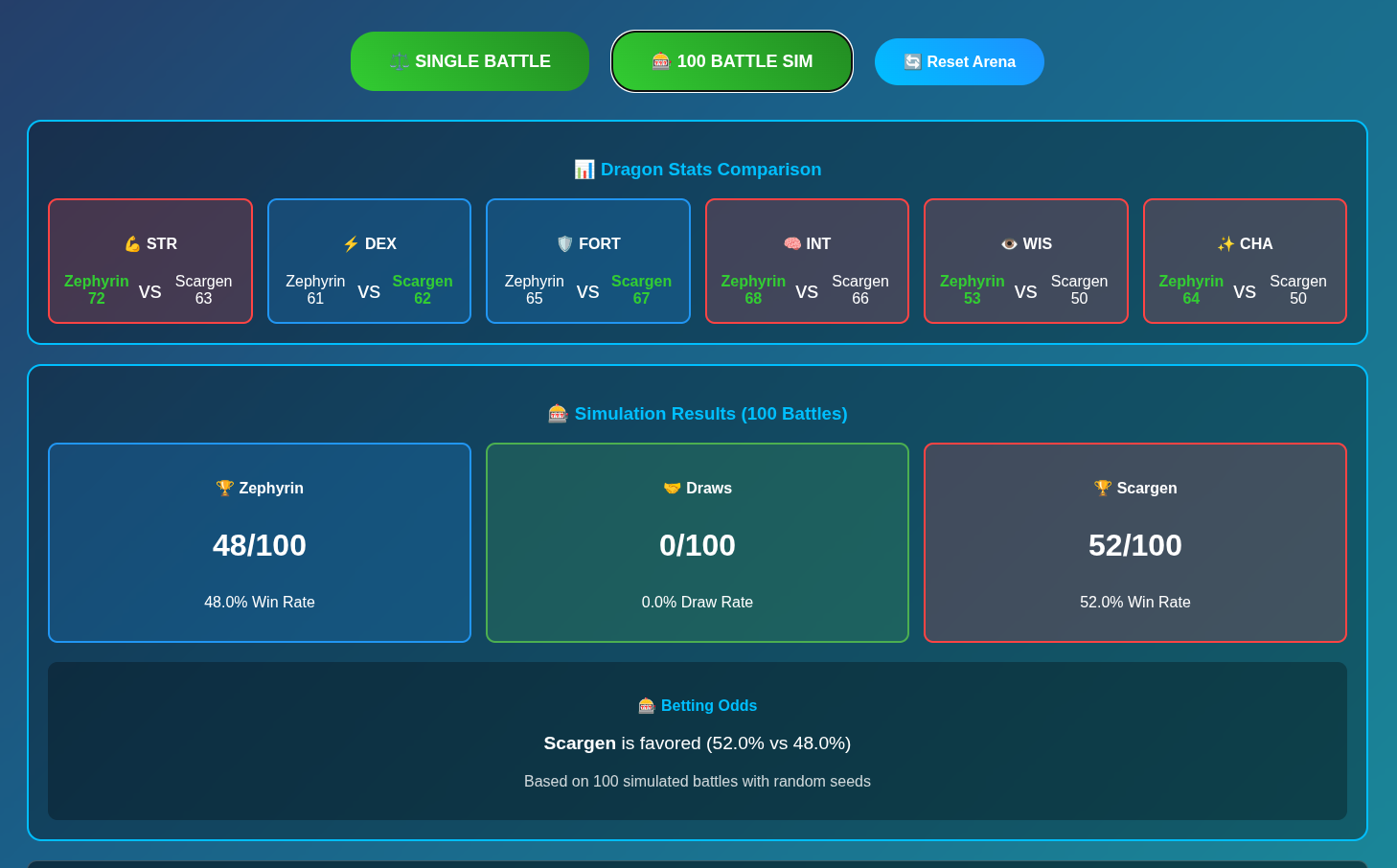Viewport: 1397px width, 868px height.
Task: Click the sparkles CHA icon
Action: pyautogui.click(x=1225, y=244)
